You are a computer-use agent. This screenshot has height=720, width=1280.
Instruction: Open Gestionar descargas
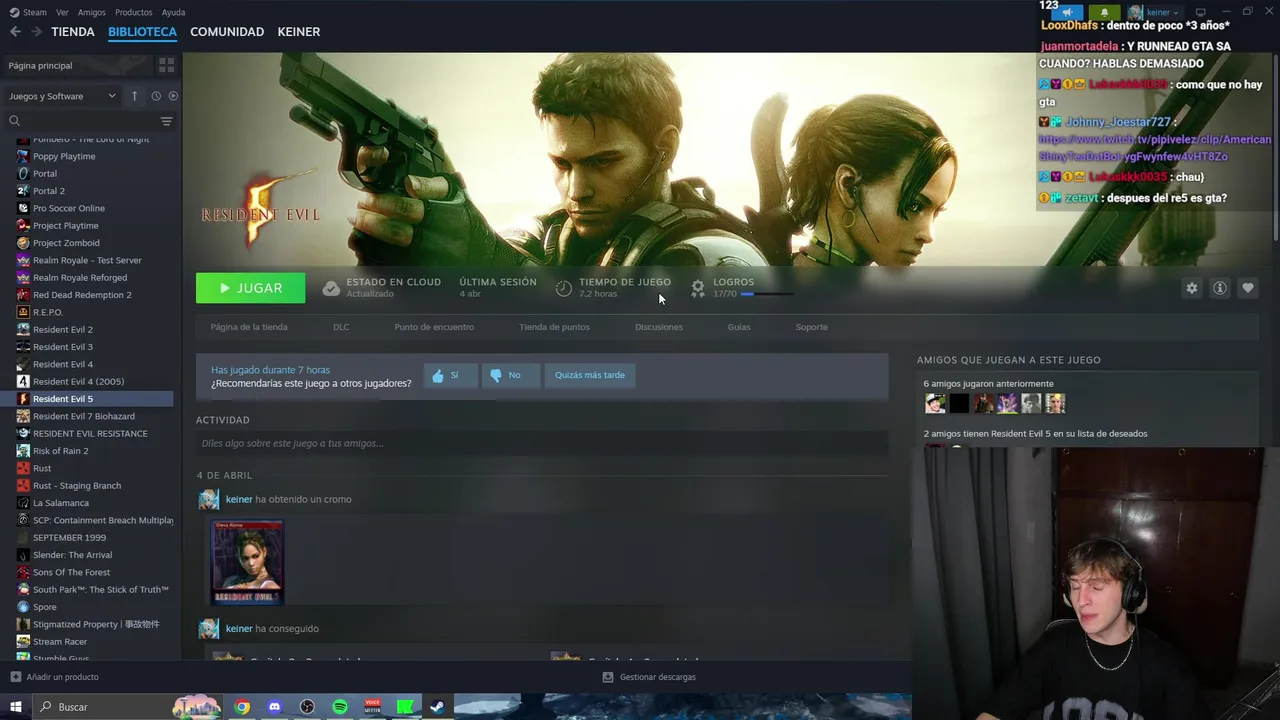click(x=649, y=677)
